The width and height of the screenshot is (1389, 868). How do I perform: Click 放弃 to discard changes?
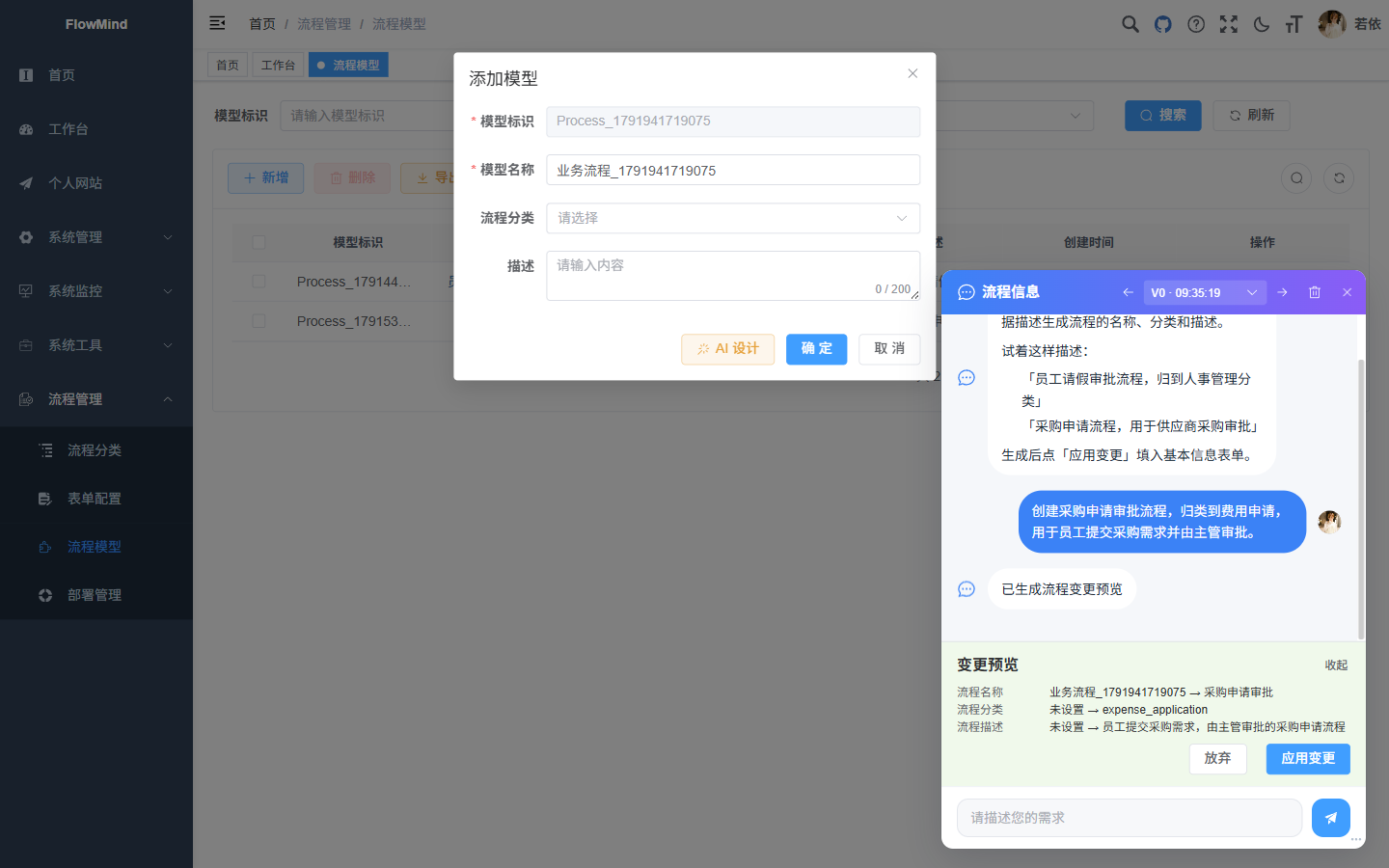[x=1217, y=758]
